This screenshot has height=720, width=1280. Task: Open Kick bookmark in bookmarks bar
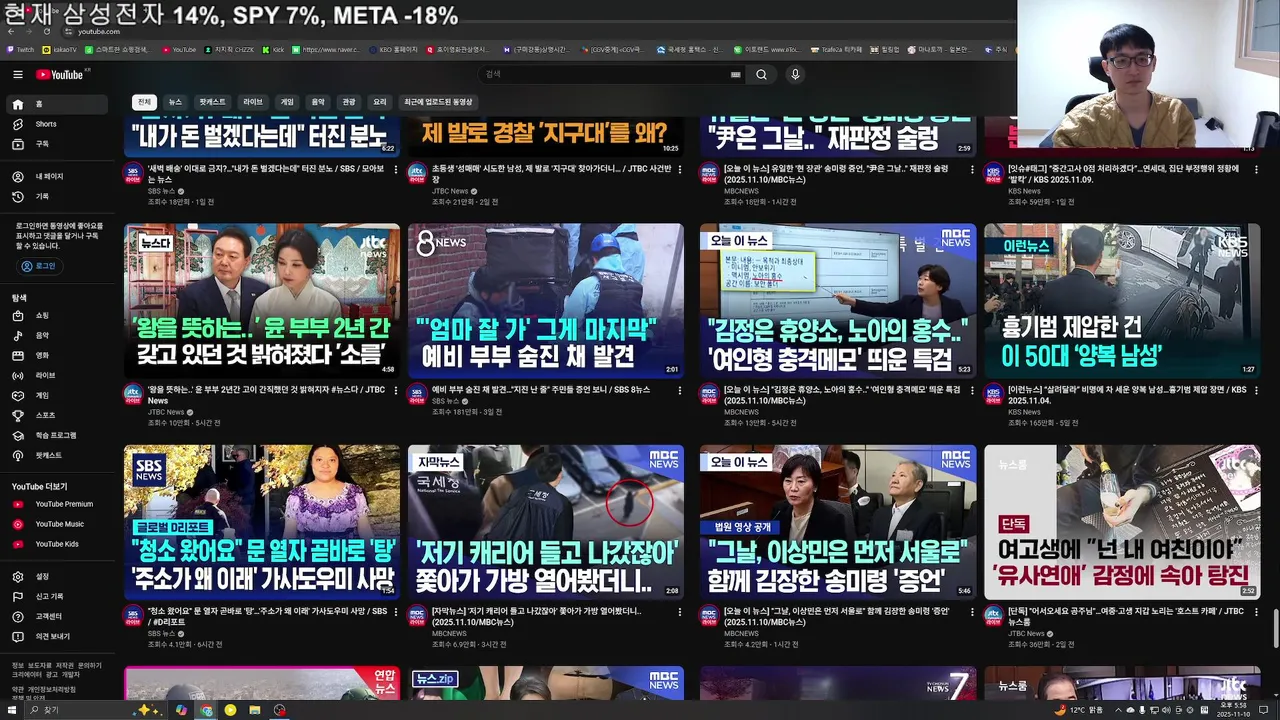pos(273,49)
